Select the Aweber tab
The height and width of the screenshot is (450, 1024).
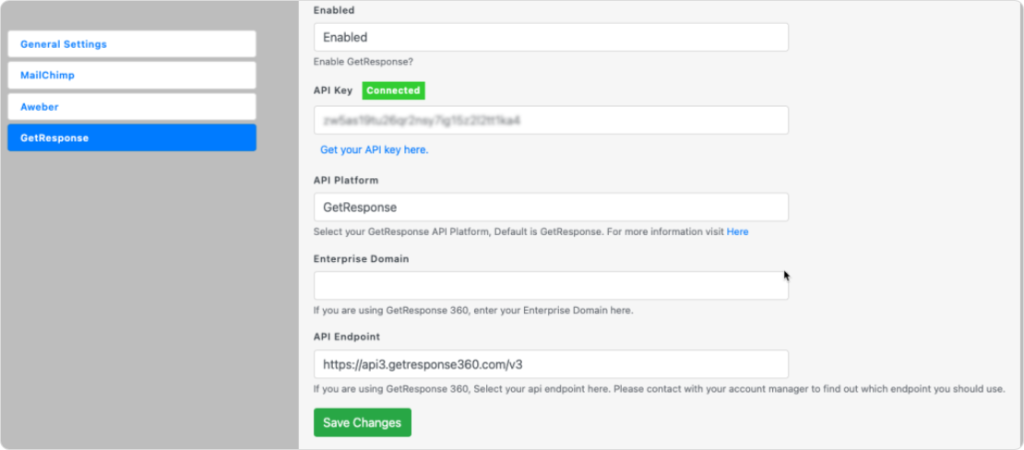tap(132, 106)
